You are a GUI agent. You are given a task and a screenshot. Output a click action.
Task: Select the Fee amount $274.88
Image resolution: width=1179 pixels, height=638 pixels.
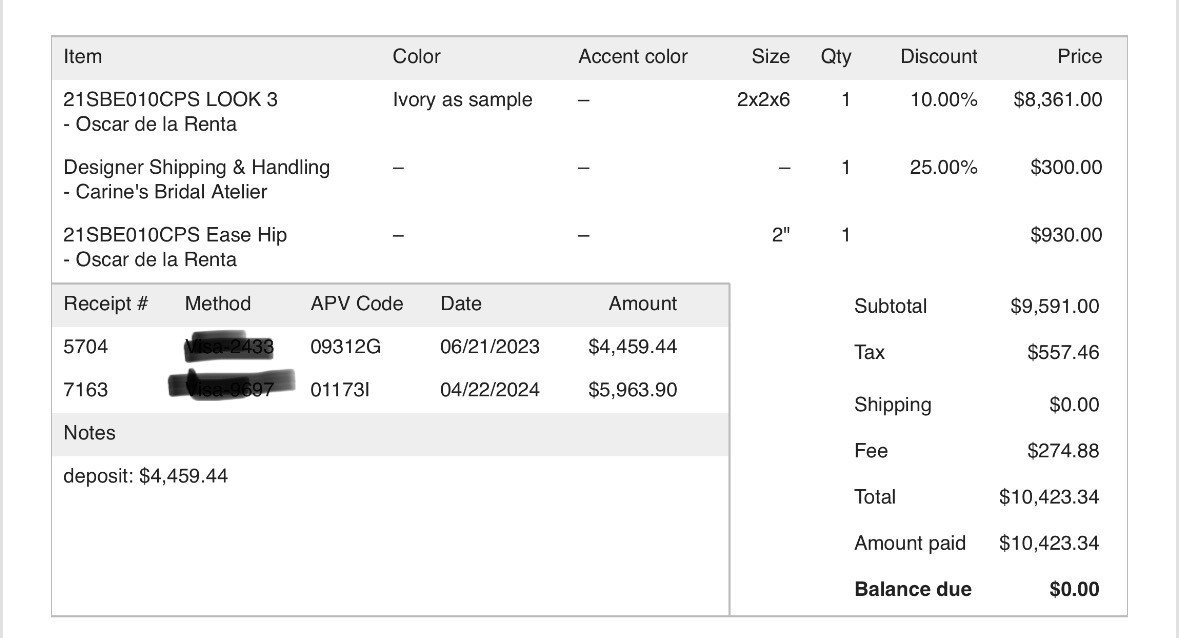tap(1063, 450)
